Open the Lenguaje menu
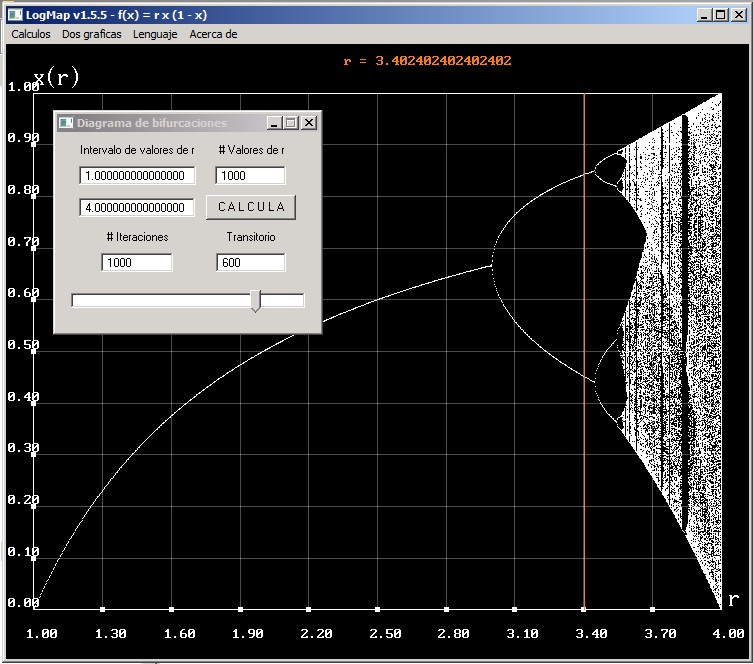This screenshot has height=664, width=753. pos(155,34)
